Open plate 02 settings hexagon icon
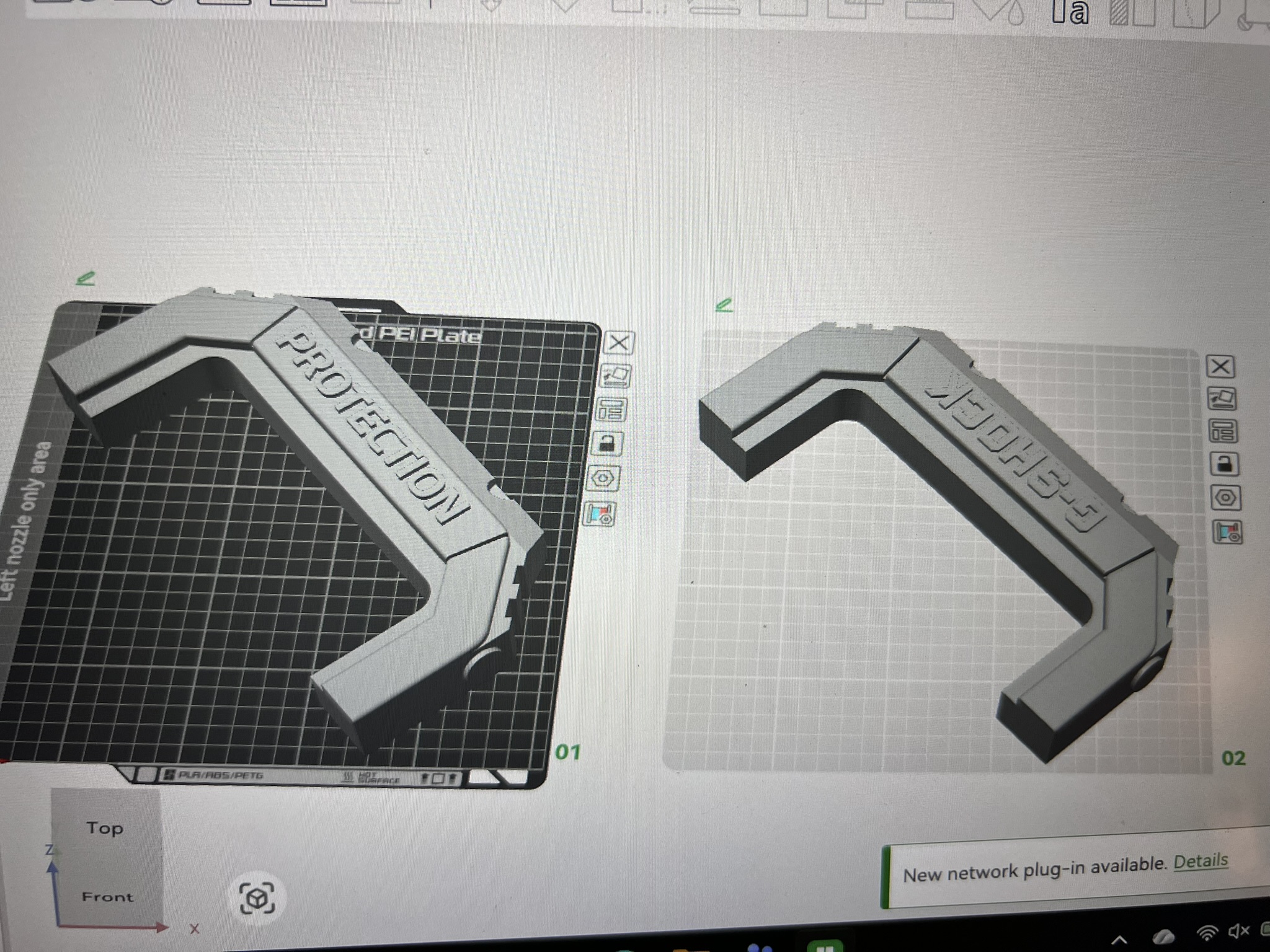 coord(1225,498)
